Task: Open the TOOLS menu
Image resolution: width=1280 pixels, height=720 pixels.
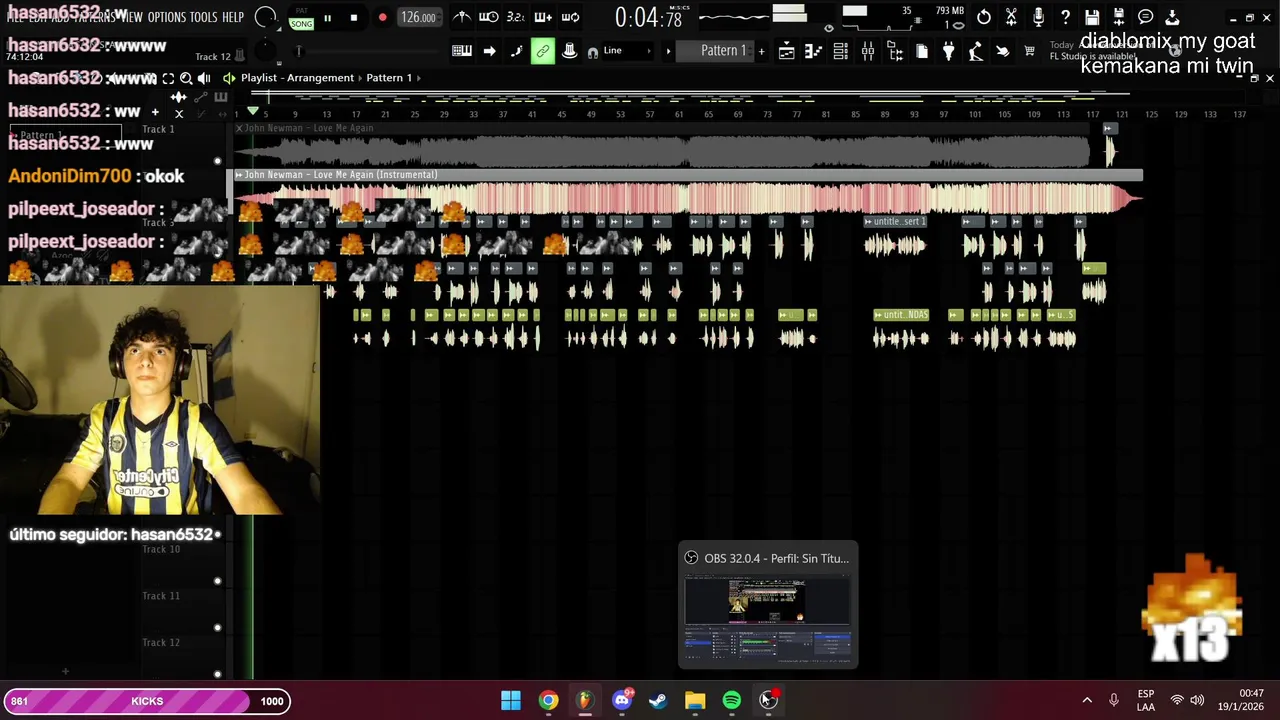Action: (204, 17)
